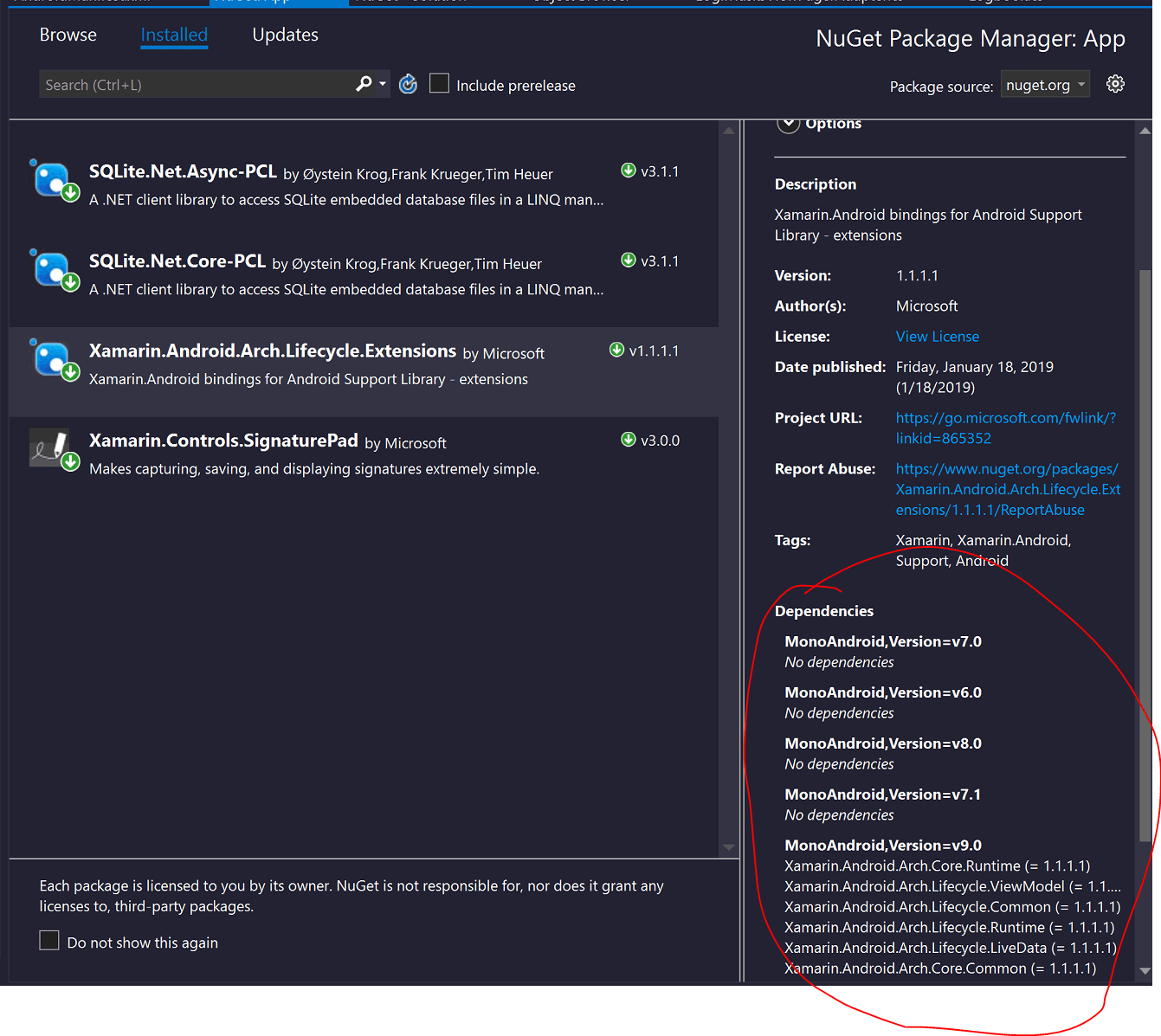
Task: Click the MonoAndroid,Version=v7.0 dependency heading
Action: pos(883,641)
